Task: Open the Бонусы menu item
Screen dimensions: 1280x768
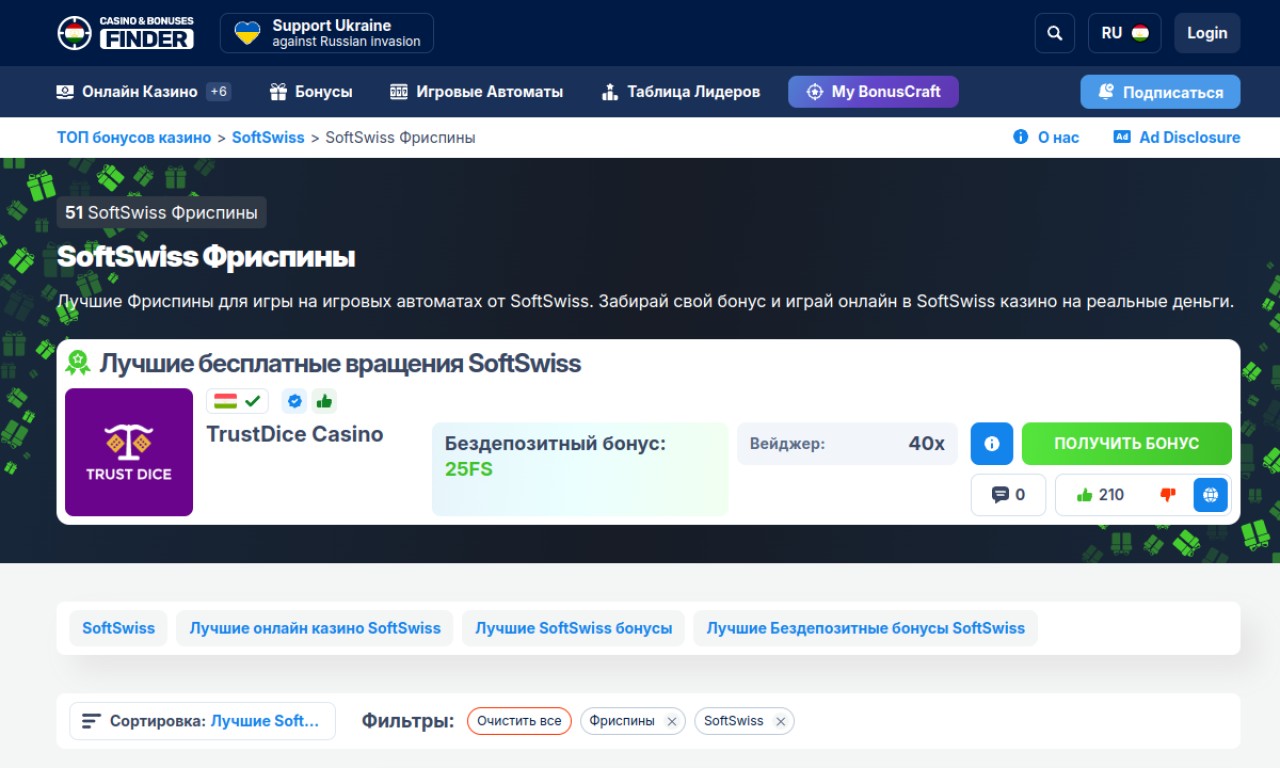Action: click(x=311, y=92)
